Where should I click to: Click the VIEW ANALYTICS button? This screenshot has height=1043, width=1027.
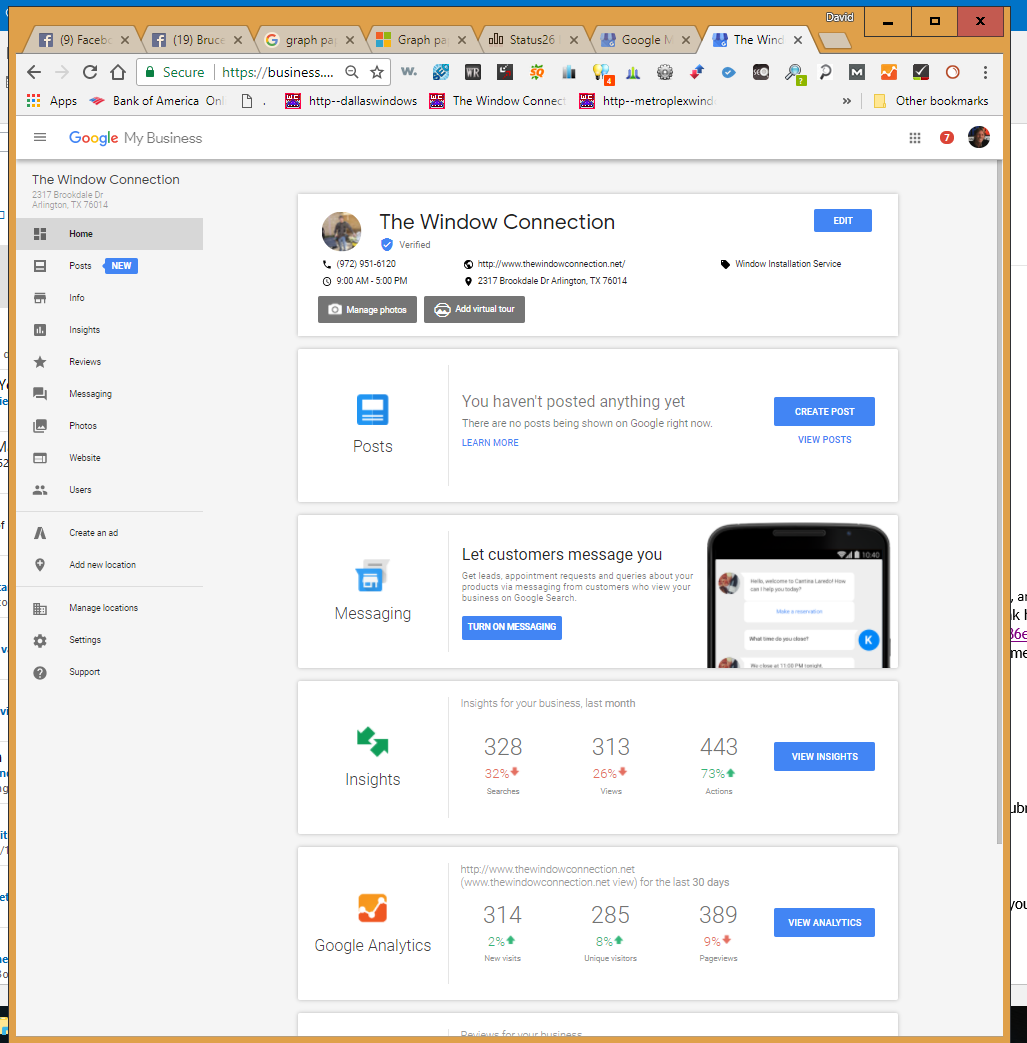(x=824, y=923)
